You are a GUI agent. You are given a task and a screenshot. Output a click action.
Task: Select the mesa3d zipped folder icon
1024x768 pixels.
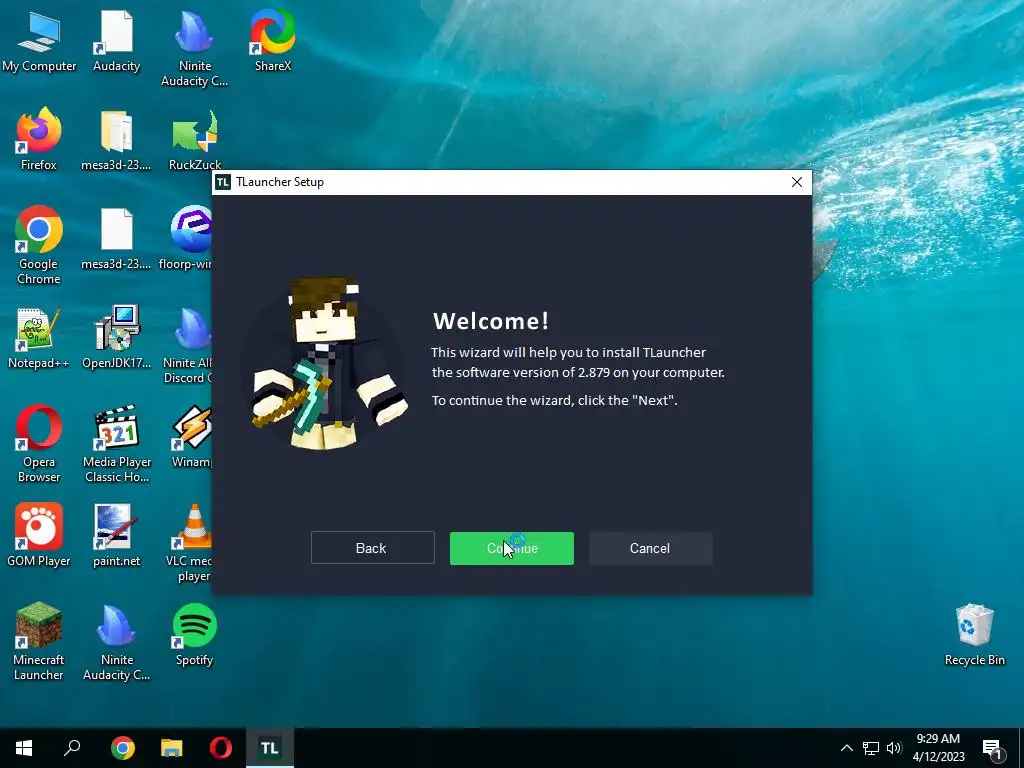pos(116,140)
